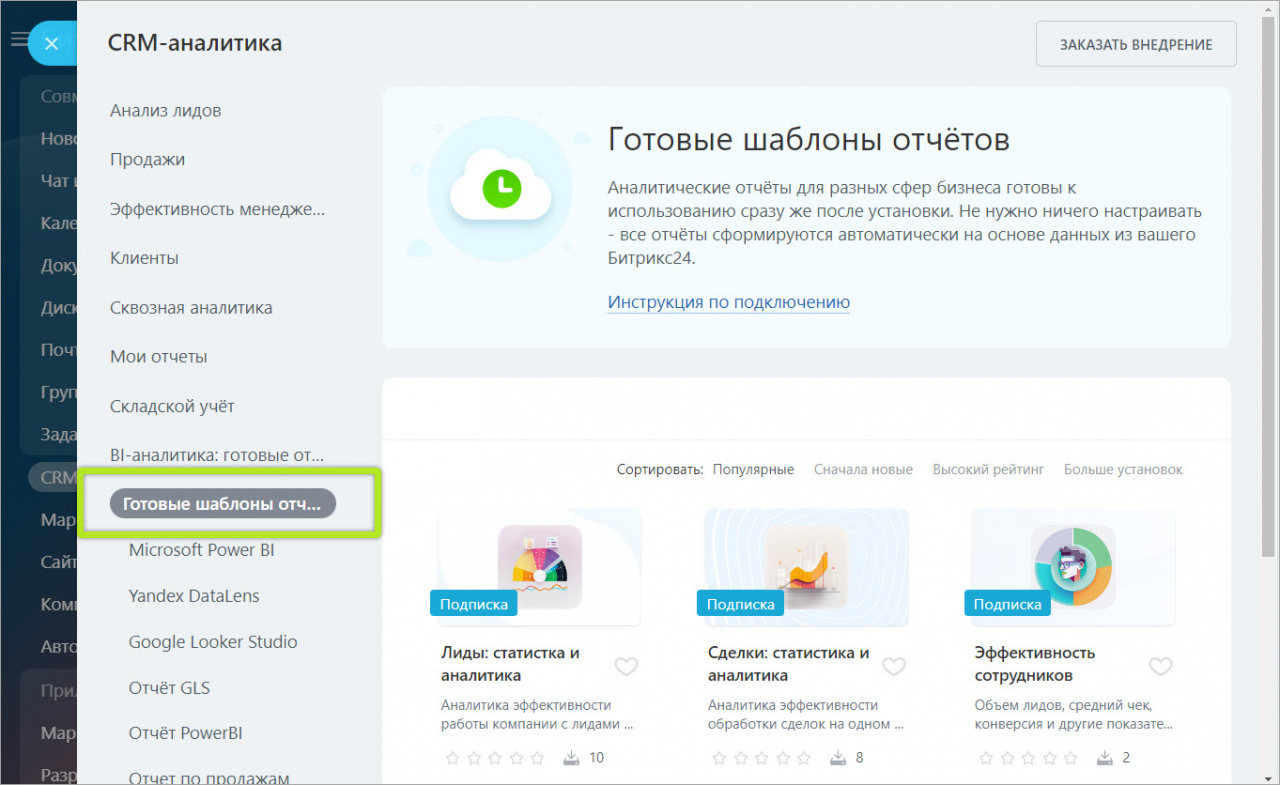Click Подписка badge on Эффективность сотрудников card
This screenshot has width=1280, height=785.
1008,604
